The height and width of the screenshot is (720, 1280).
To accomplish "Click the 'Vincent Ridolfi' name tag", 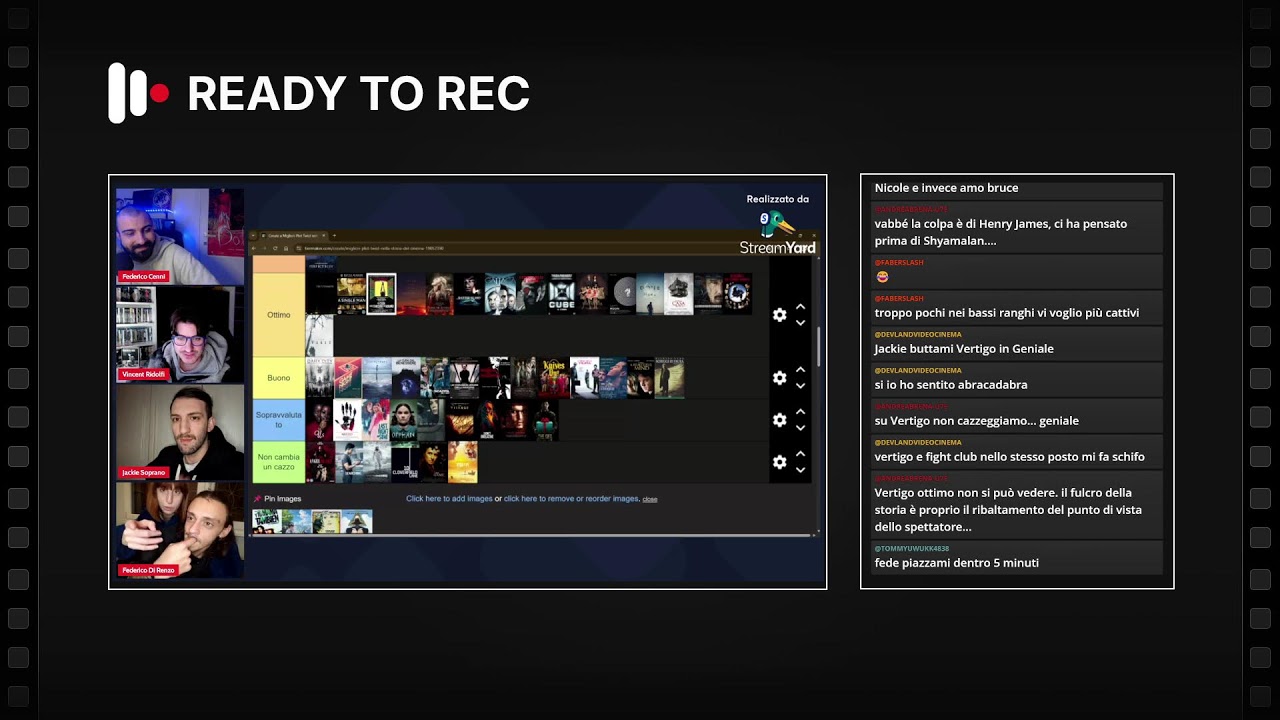I will (x=143, y=374).
